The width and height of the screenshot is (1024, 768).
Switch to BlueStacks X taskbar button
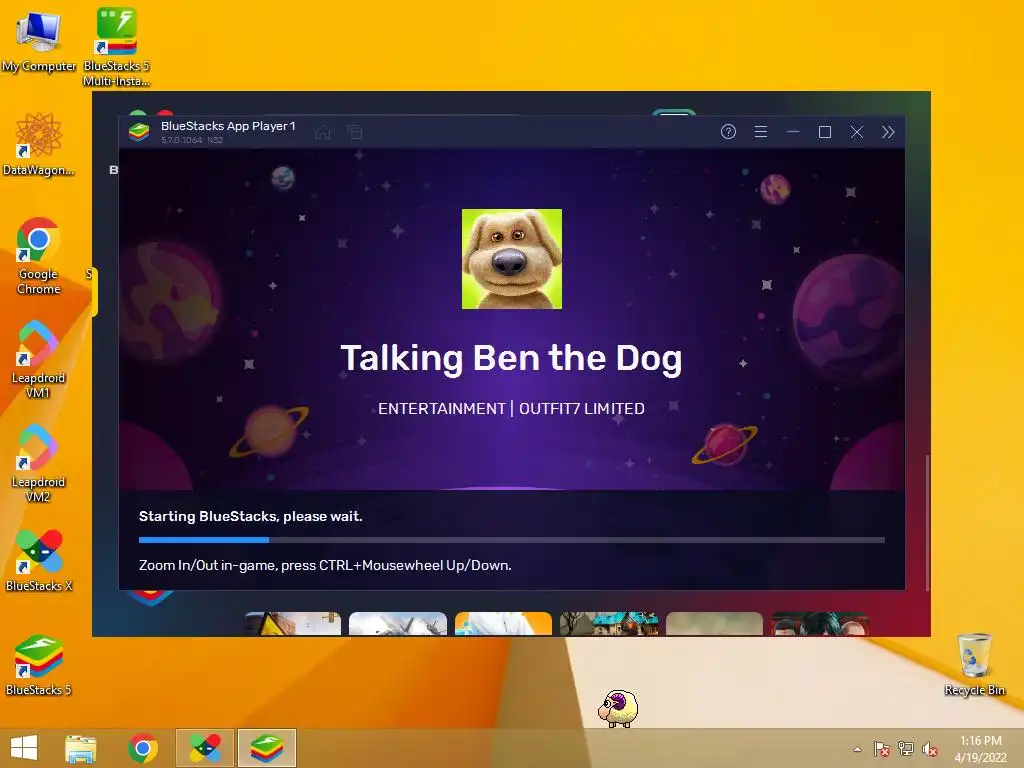coord(205,748)
